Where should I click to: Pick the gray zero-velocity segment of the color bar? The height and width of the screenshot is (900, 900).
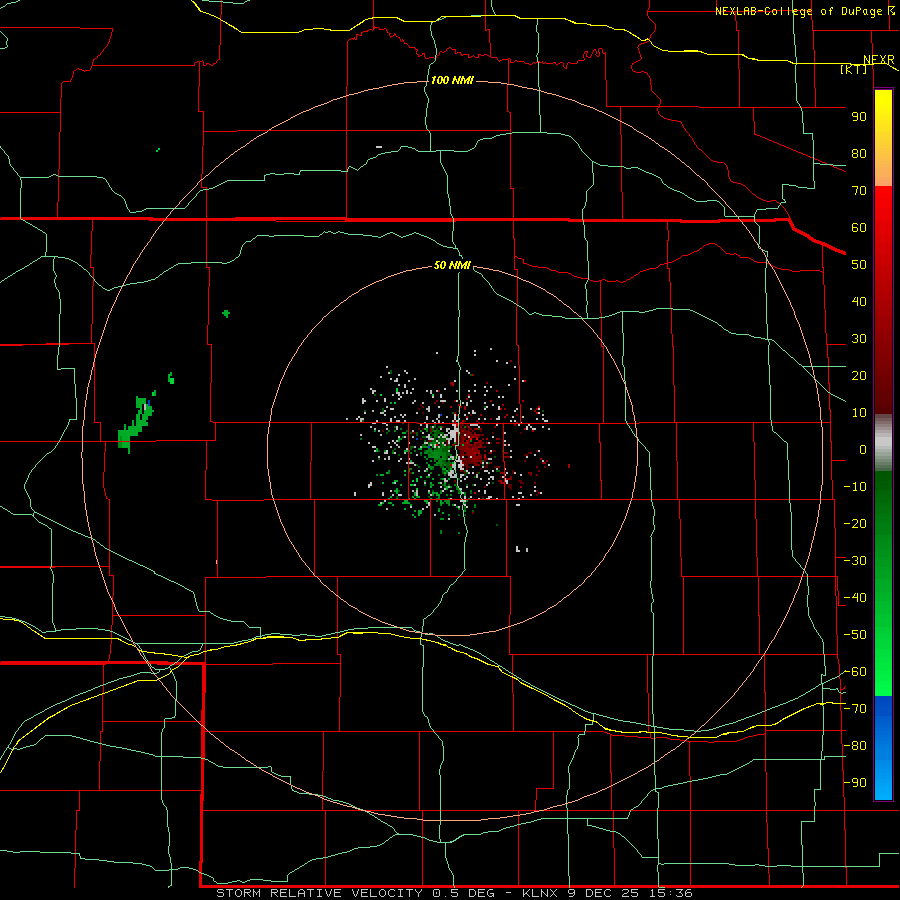tap(883, 443)
